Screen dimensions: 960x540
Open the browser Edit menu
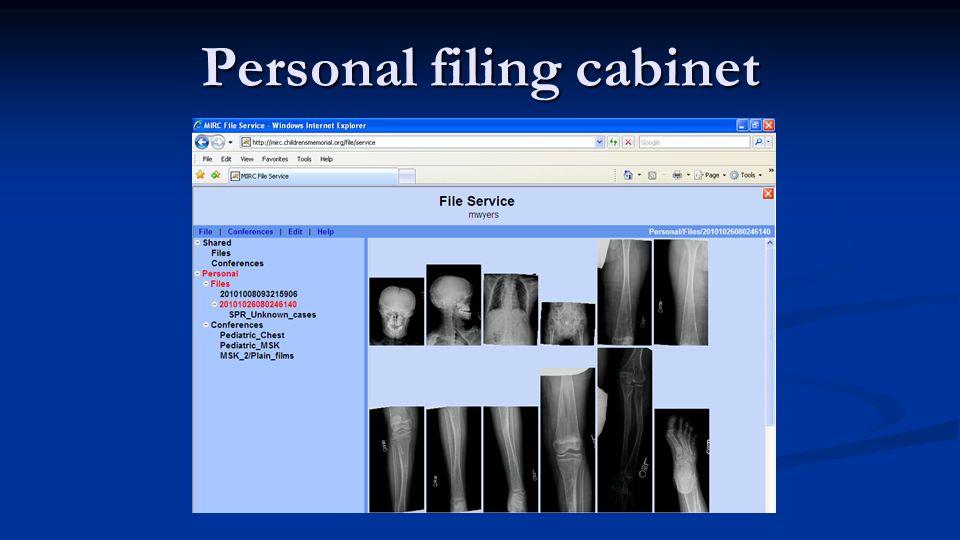(226, 159)
